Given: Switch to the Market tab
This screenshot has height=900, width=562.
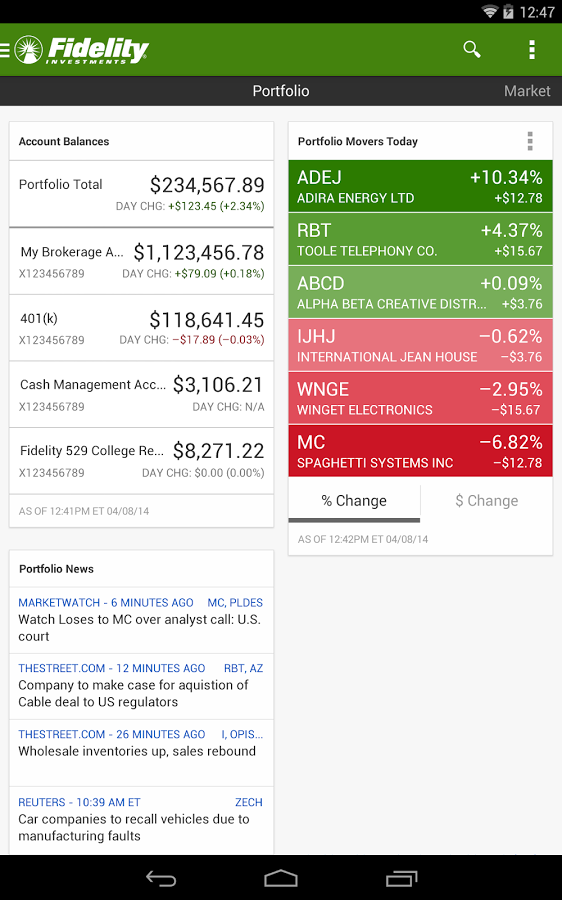Looking at the screenshot, I should tap(527, 91).
